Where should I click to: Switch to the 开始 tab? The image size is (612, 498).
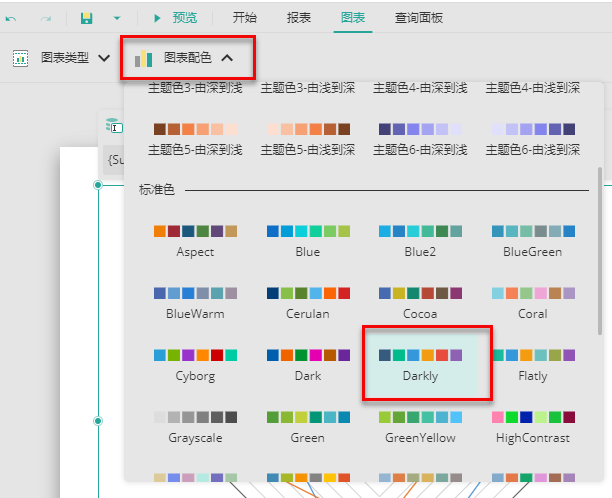(245, 18)
